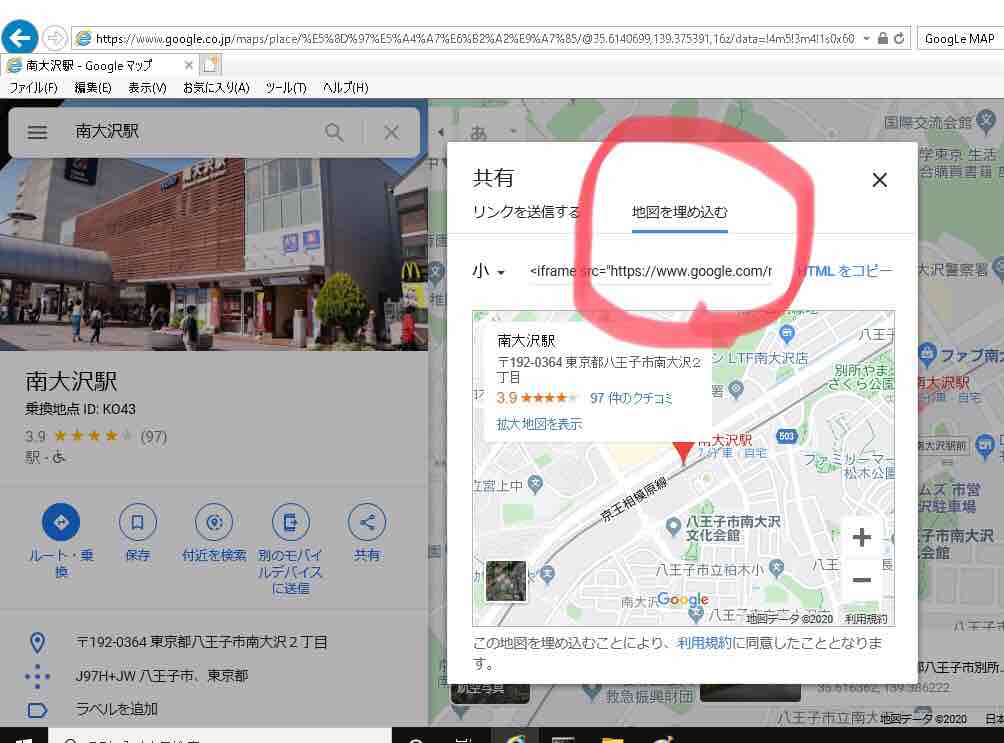Click 97 件のクチコミ in map preview

pos(631,398)
